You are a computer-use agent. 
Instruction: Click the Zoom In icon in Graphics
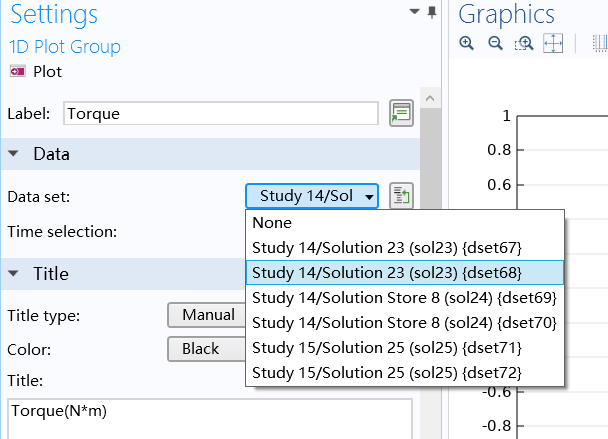click(x=466, y=43)
